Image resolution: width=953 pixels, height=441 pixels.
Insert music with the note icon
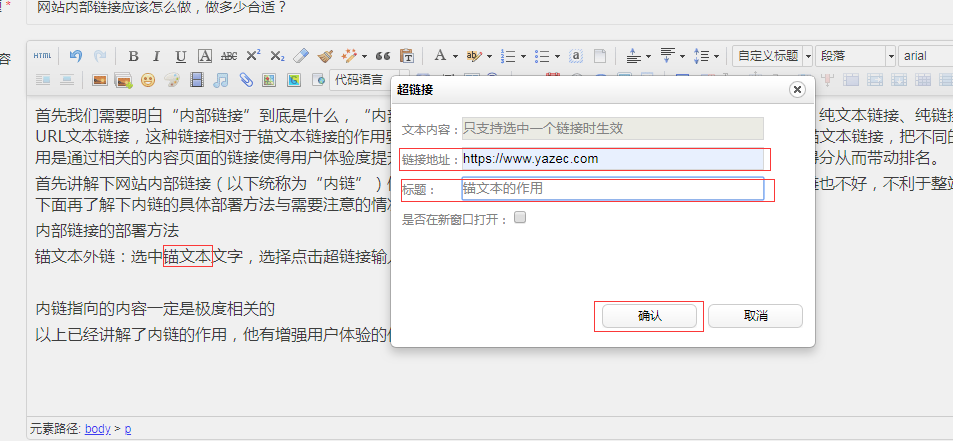(221, 80)
